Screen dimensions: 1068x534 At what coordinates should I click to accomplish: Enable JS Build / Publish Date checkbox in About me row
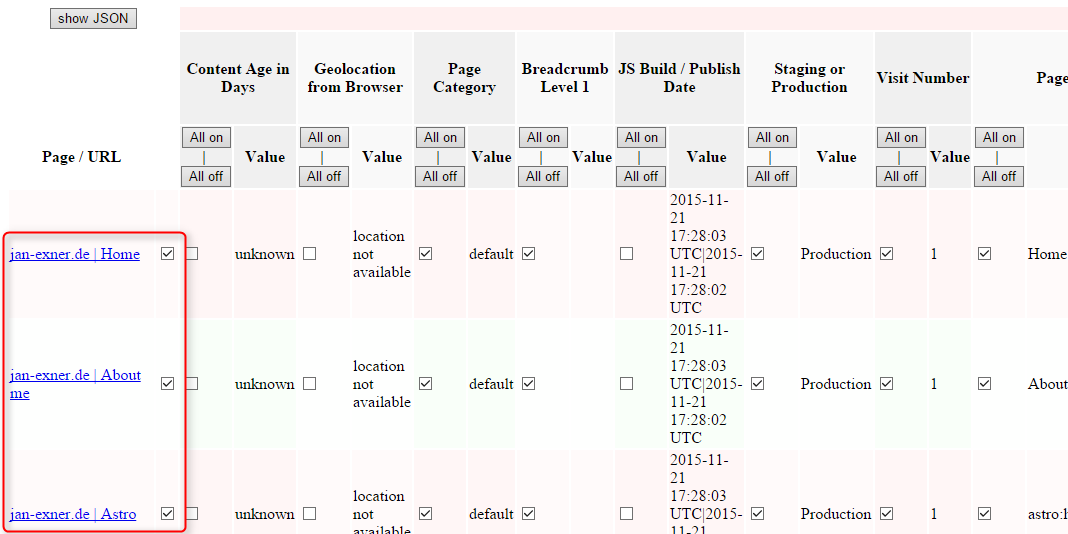tap(626, 383)
